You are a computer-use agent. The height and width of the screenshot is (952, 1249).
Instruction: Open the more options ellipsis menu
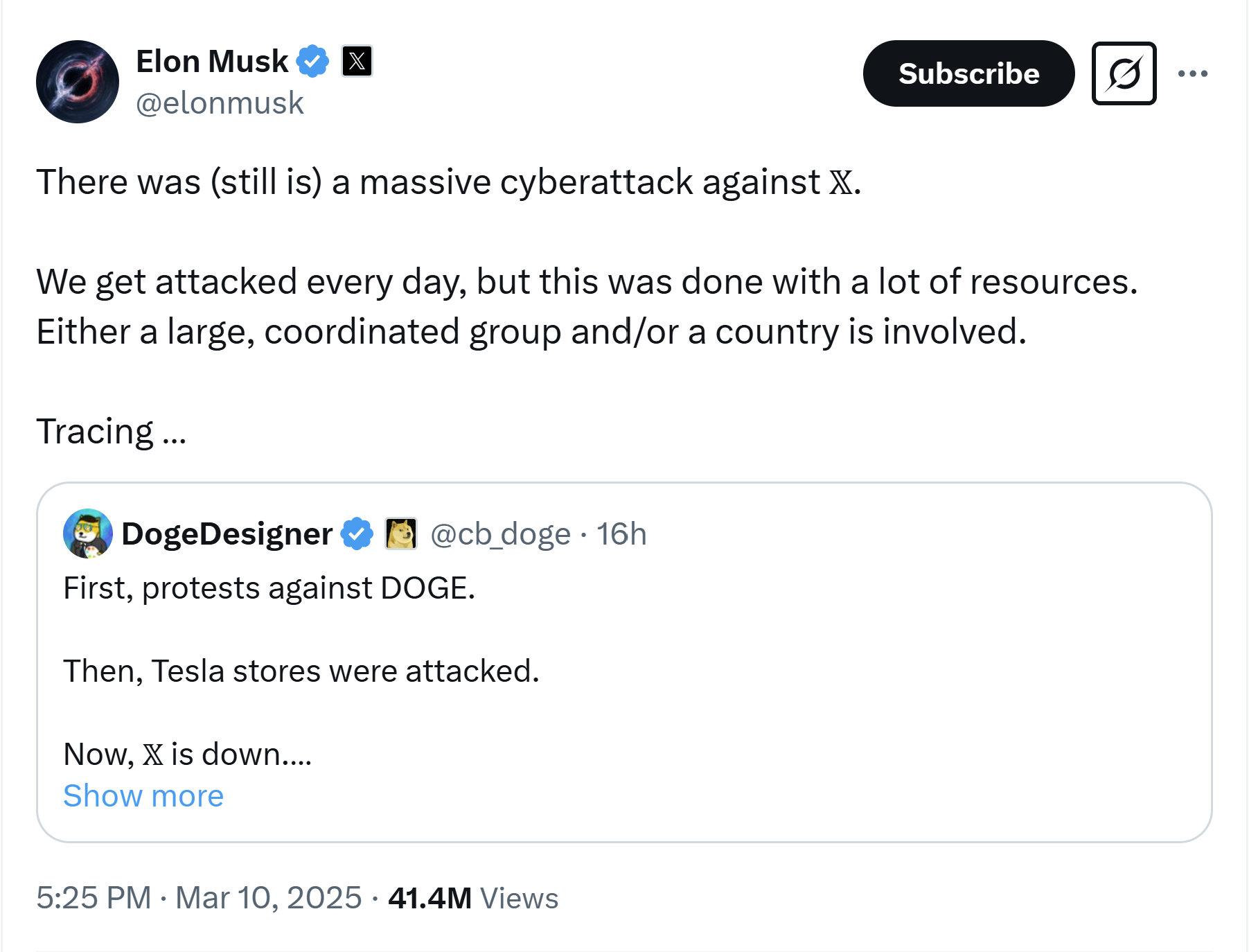point(1194,73)
